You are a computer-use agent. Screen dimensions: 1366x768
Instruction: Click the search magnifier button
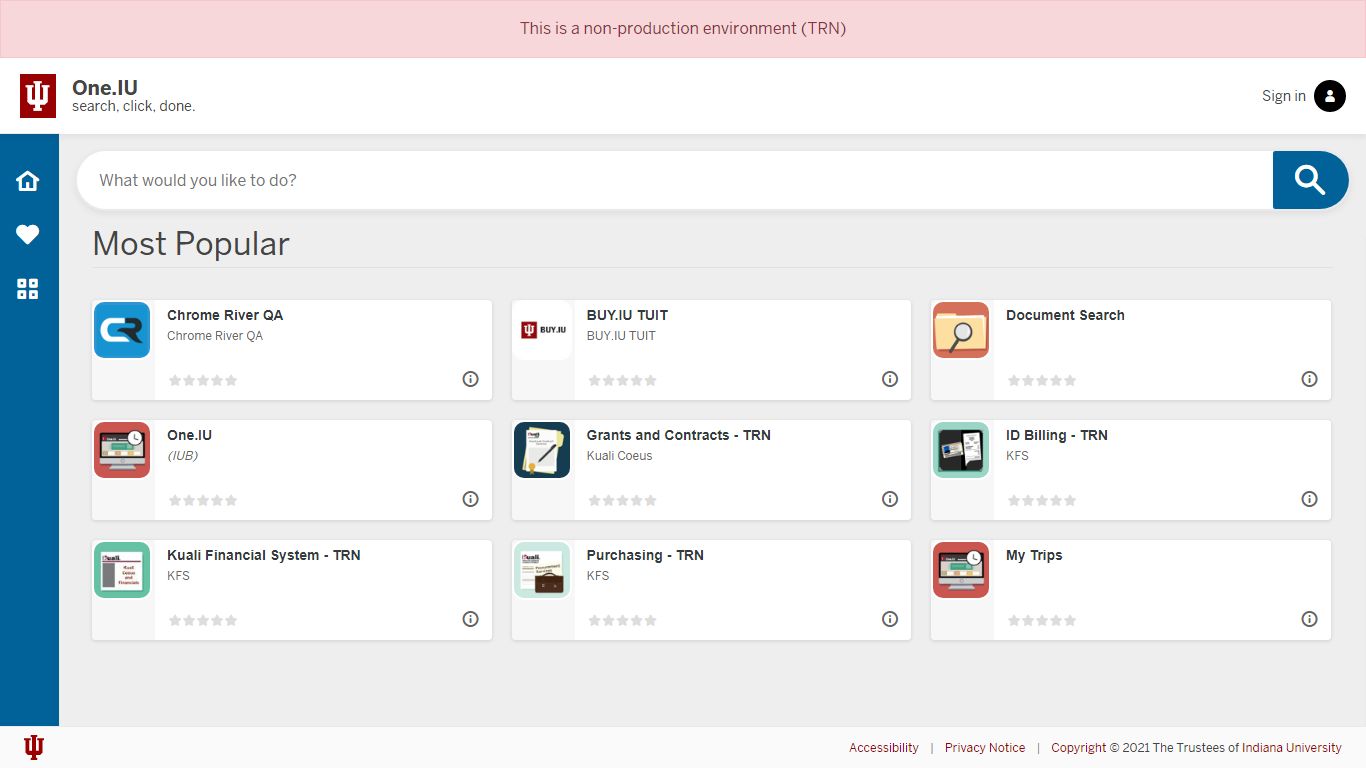[x=1310, y=180]
